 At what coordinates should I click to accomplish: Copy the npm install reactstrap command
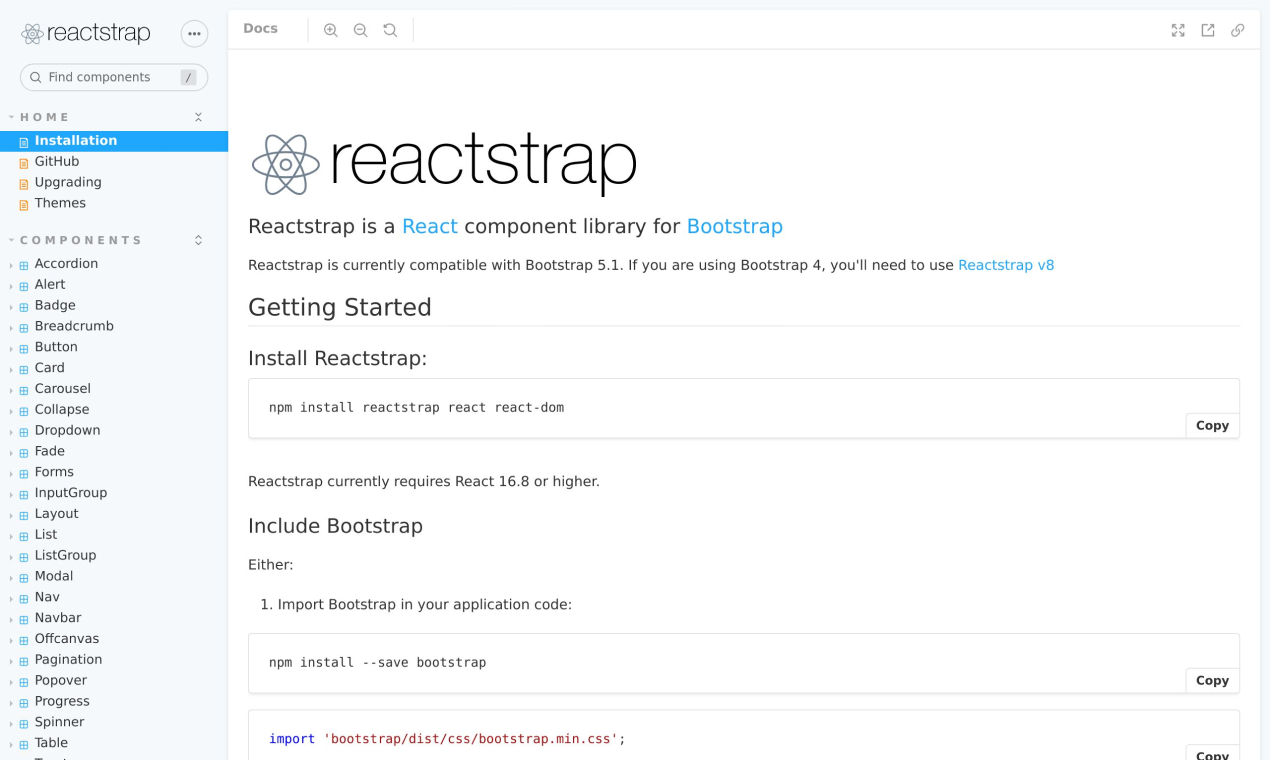[1212, 426]
